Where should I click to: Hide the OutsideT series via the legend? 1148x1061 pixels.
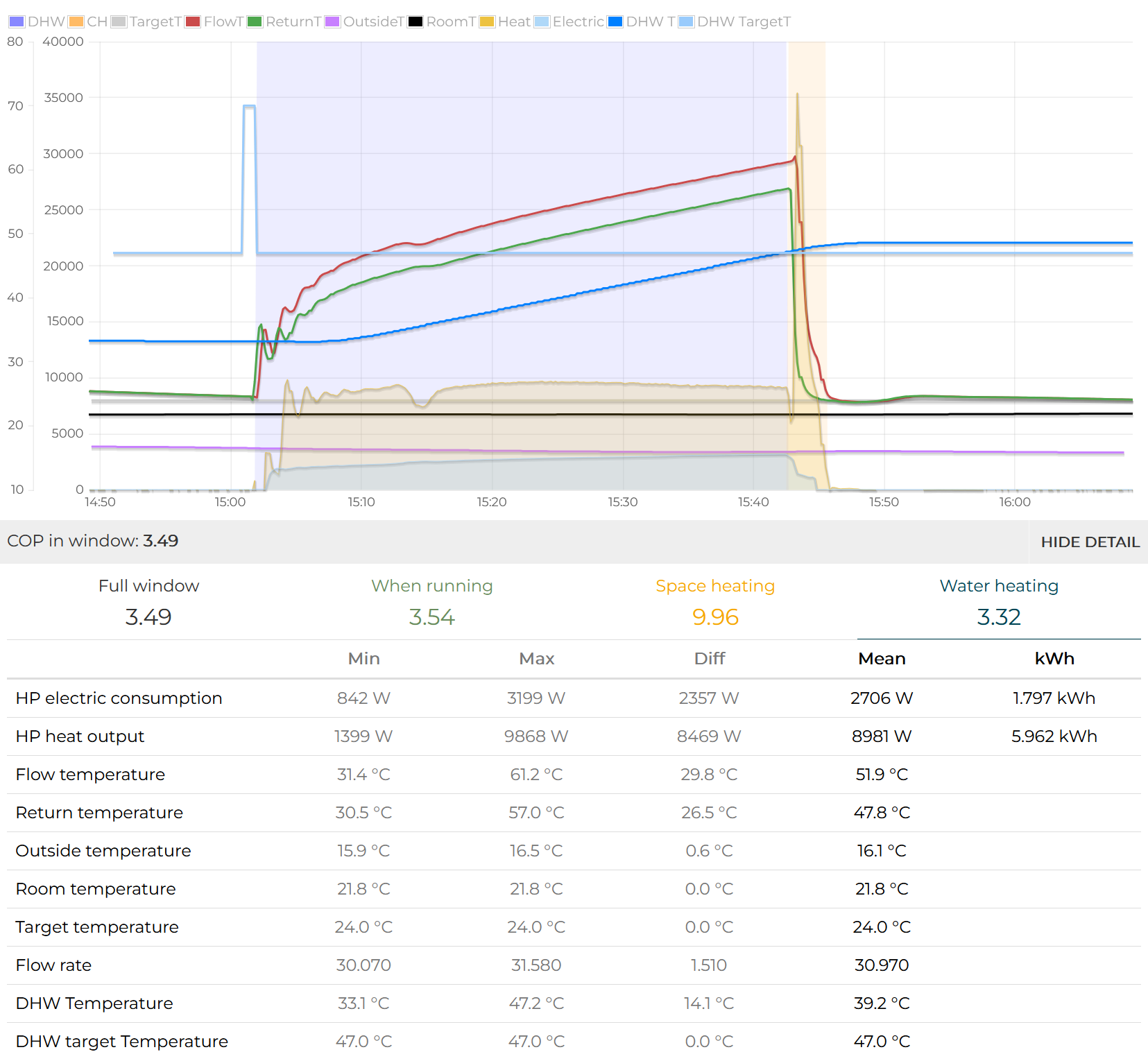[365, 21]
